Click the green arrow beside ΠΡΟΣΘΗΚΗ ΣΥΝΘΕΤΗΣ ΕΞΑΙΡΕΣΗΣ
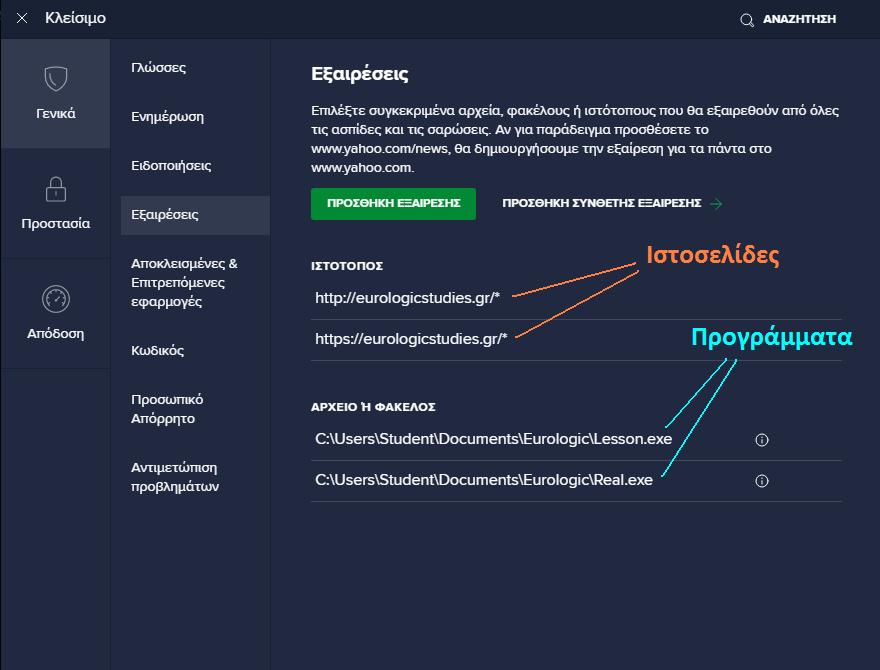This screenshot has height=670, width=880. pos(716,203)
